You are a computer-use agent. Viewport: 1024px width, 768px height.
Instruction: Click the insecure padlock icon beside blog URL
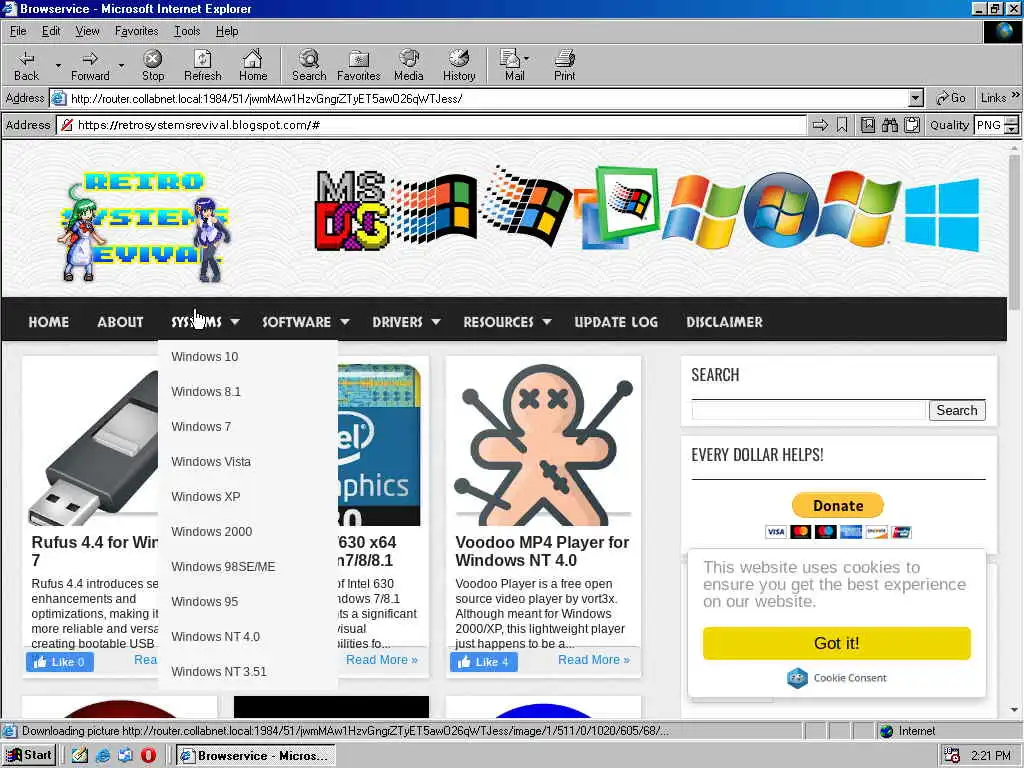coord(67,125)
